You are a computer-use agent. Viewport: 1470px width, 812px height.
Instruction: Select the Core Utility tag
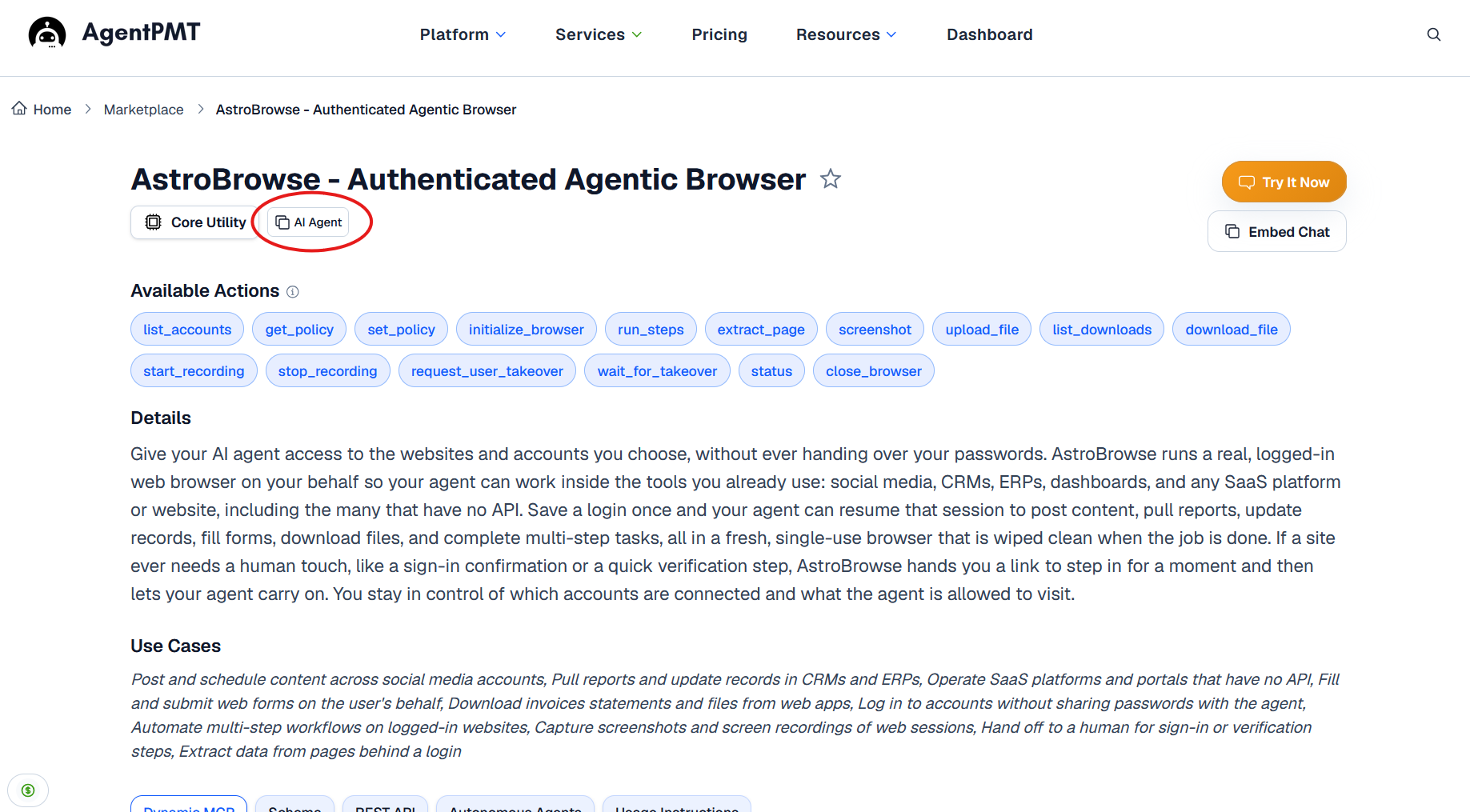[195, 222]
